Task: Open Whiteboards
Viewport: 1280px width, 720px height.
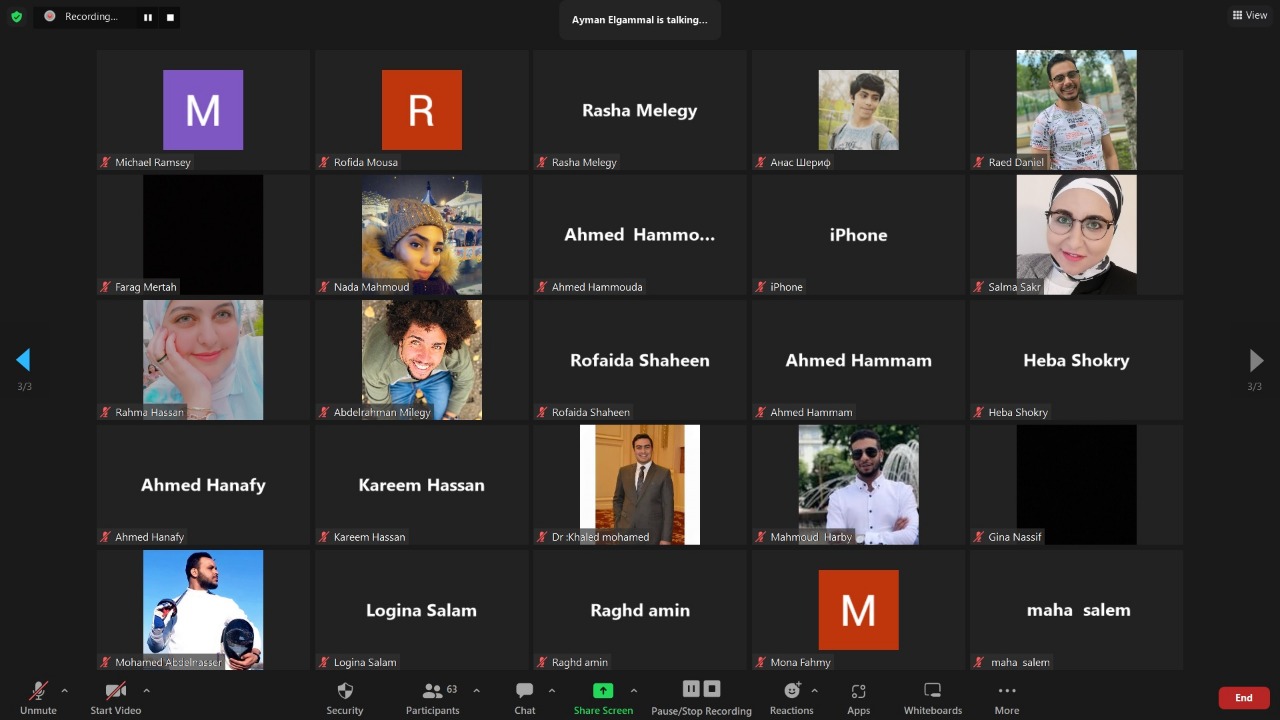Action: point(932,696)
